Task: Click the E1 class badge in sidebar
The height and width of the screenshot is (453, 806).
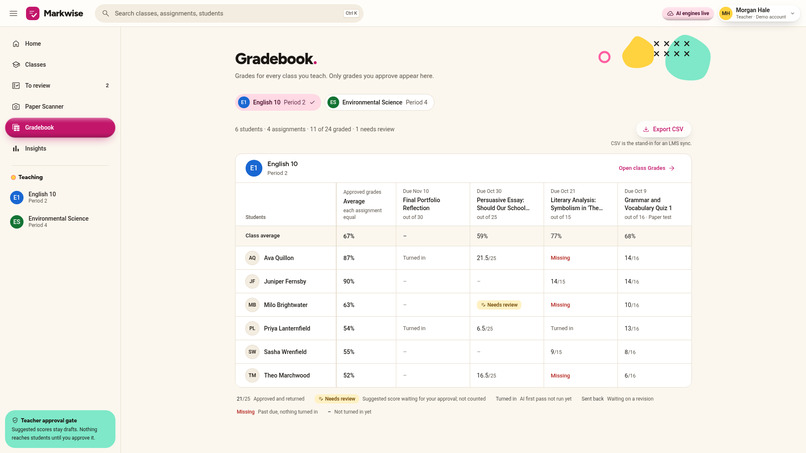Action: click(16, 197)
